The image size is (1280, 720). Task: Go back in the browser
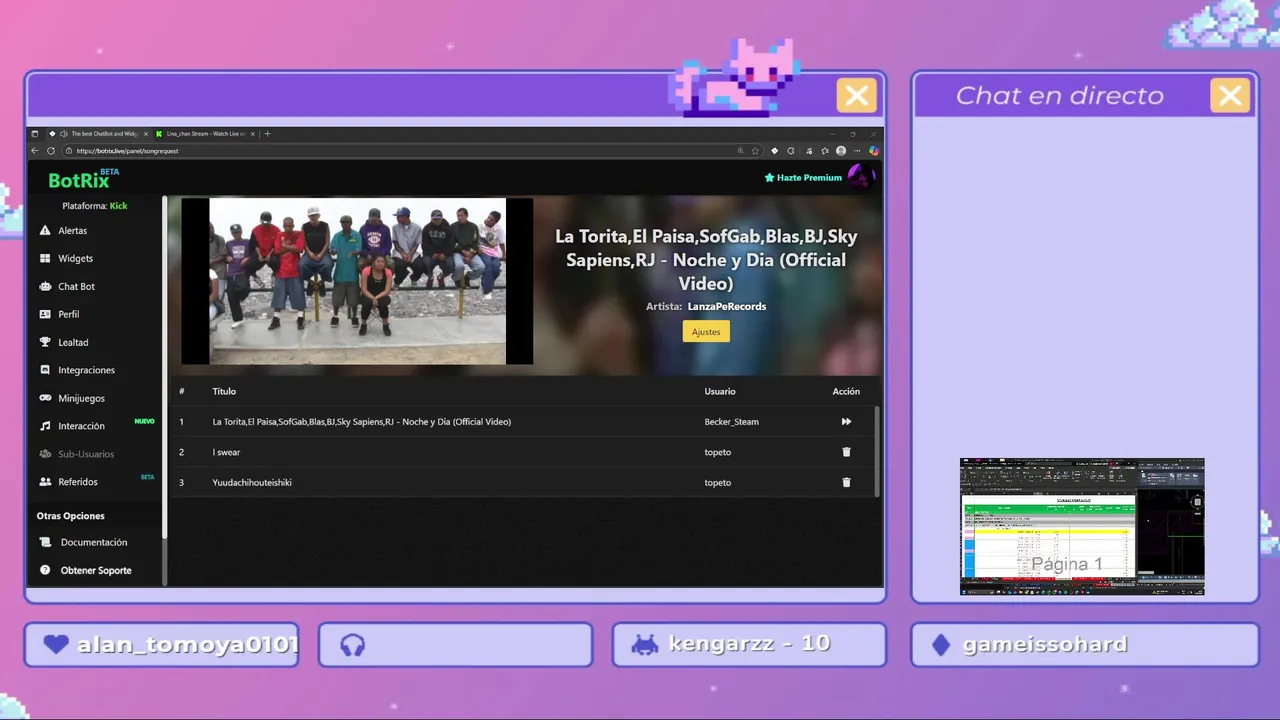click(x=35, y=151)
